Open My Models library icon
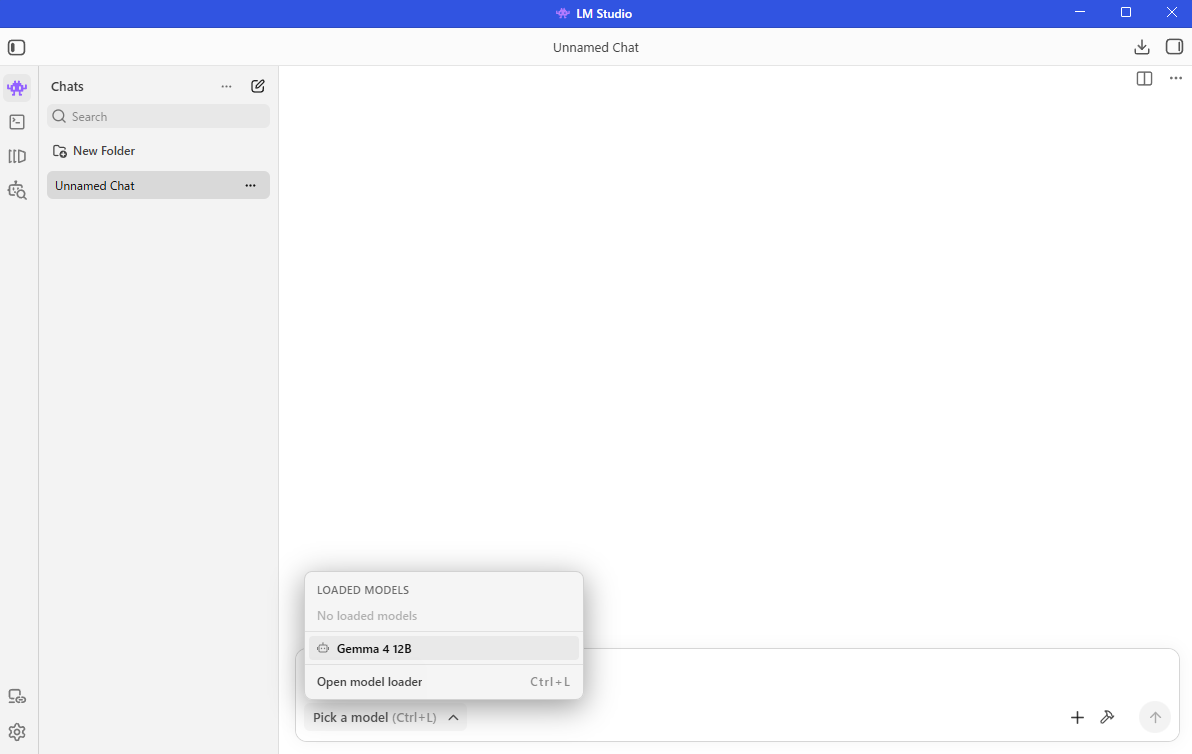 click(17, 157)
